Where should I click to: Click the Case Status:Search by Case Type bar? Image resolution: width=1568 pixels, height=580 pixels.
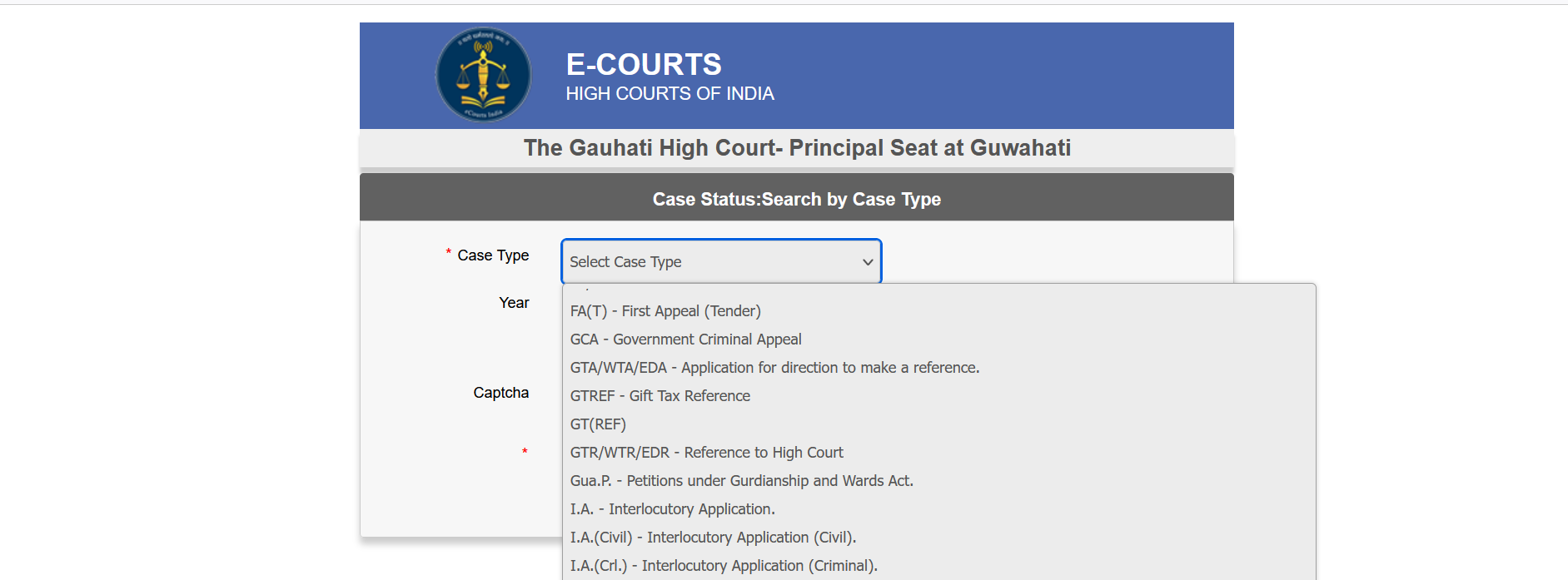point(797,200)
